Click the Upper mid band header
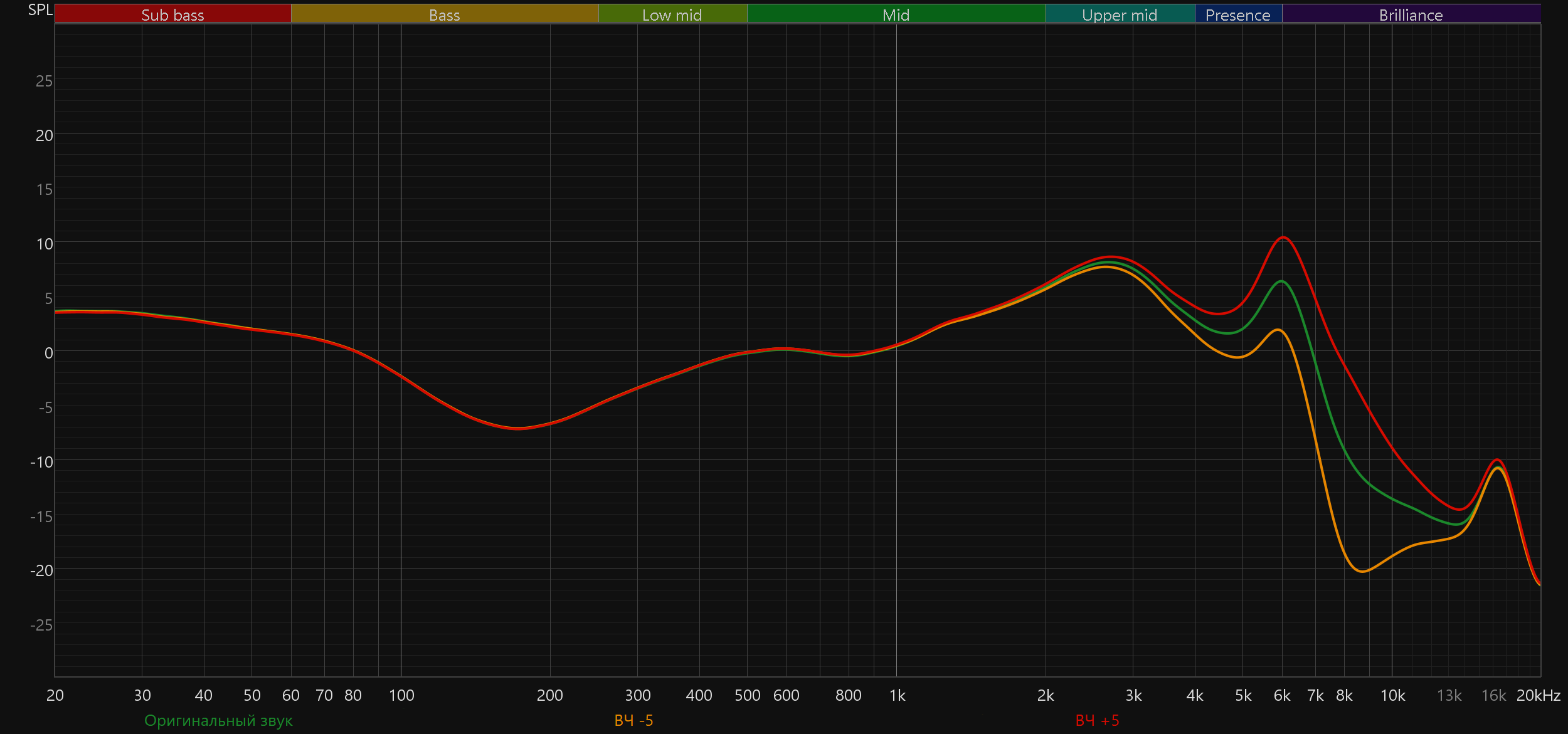The width and height of the screenshot is (1568, 734). coord(1120,14)
